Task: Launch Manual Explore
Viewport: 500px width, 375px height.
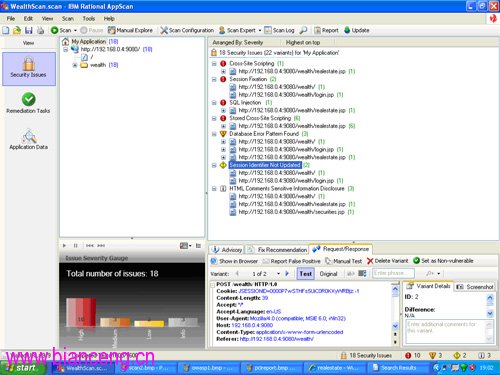Action: pos(130,30)
